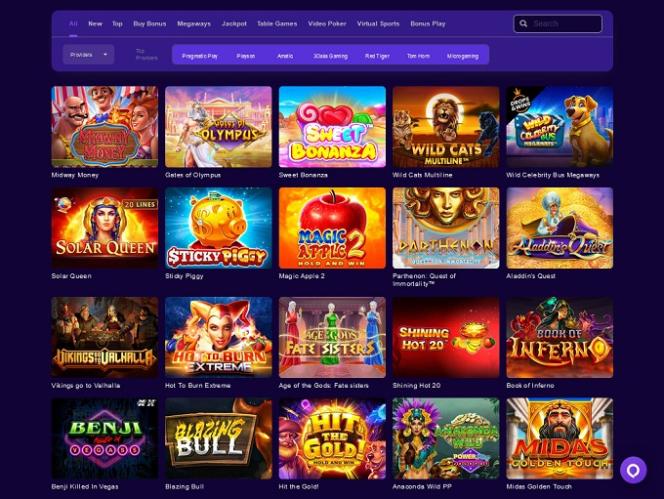Focus the Search input field
This screenshot has width=664, height=499.
click(x=558, y=24)
